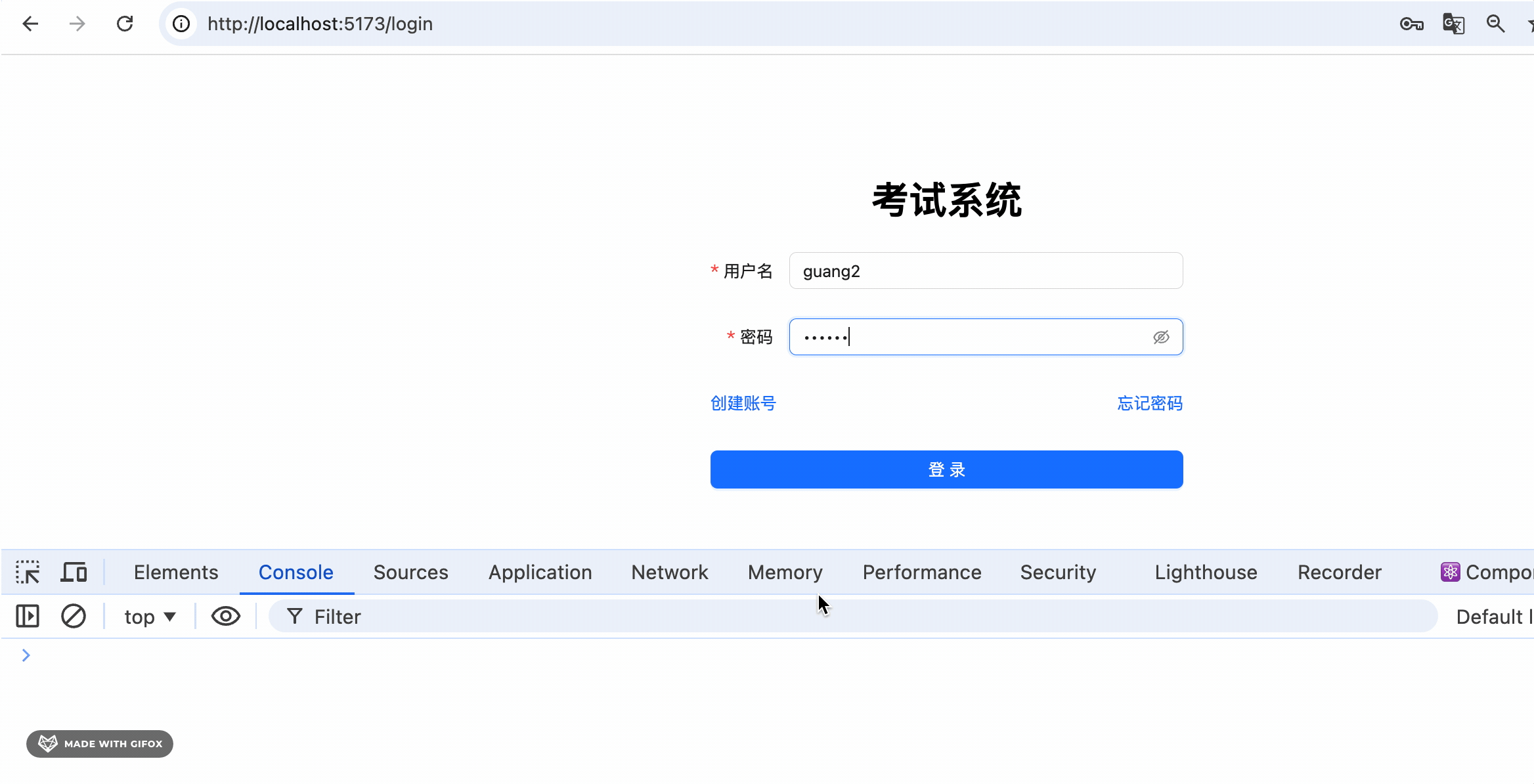
Task: Click the console prompt chevron
Action: [x=26, y=655]
